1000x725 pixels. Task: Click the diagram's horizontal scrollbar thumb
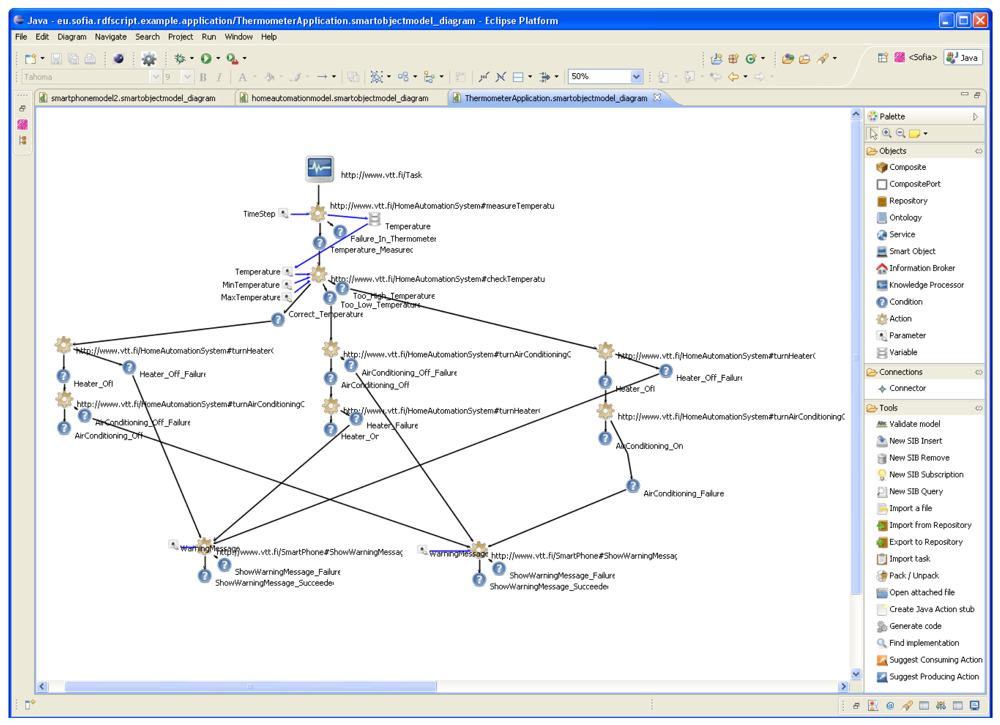pos(236,687)
